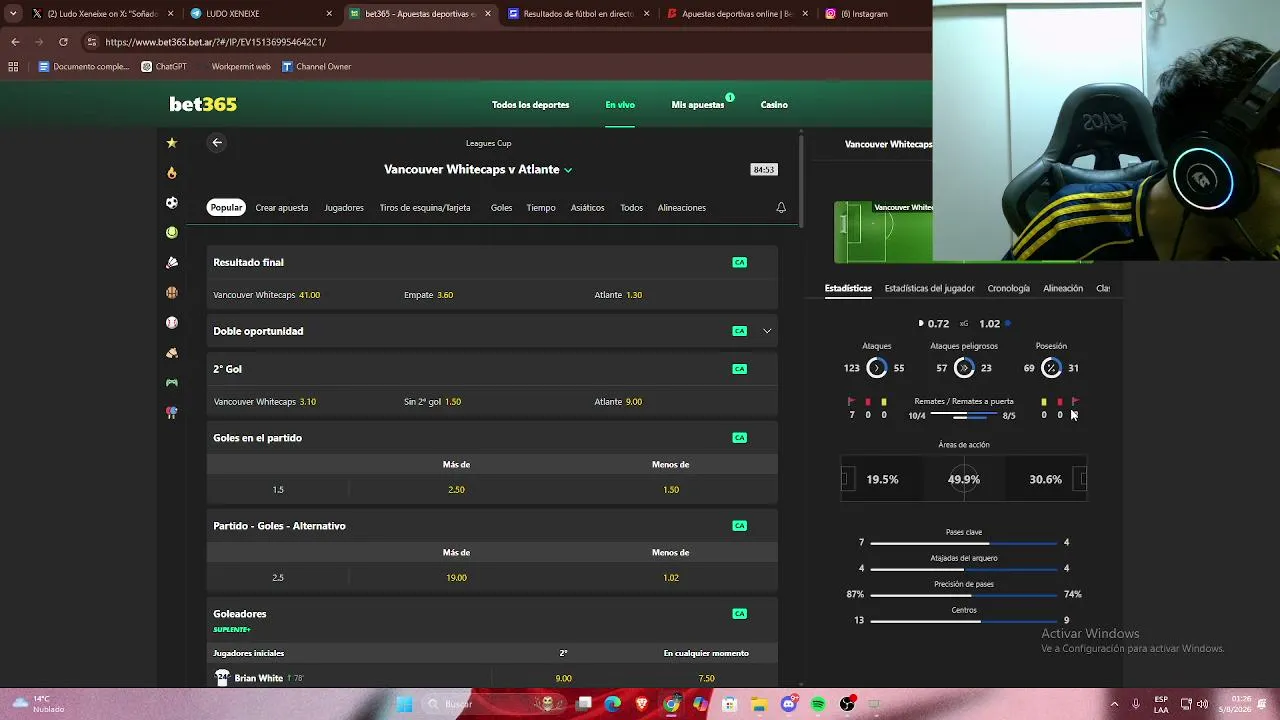This screenshot has width=1280, height=720.
Task: Select the Popular market tab
Action: tap(226, 208)
